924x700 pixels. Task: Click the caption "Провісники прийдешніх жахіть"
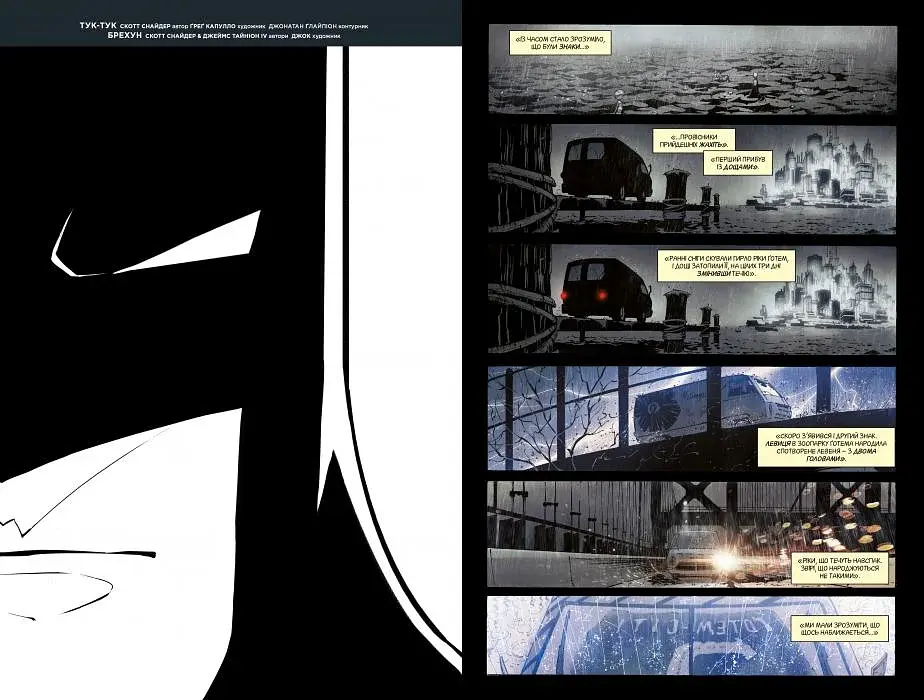tap(694, 140)
